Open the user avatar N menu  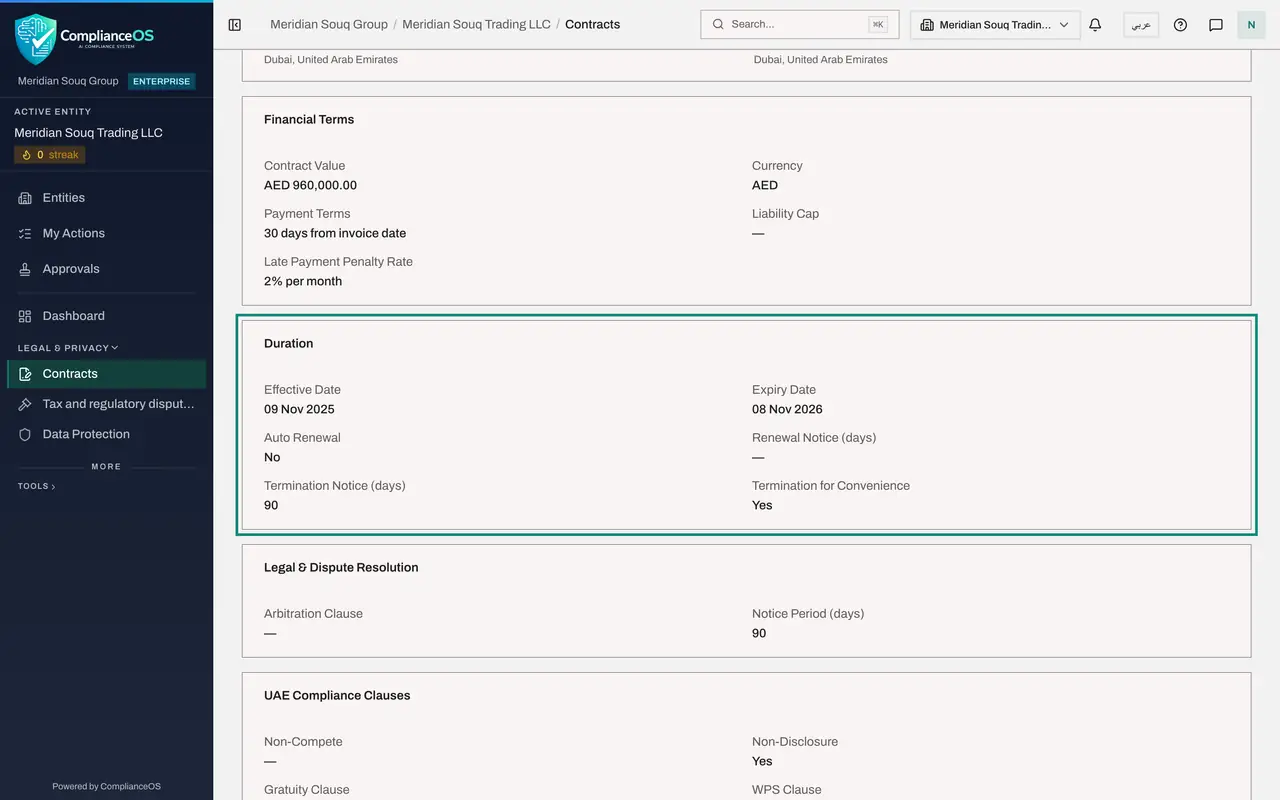(1251, 25)
